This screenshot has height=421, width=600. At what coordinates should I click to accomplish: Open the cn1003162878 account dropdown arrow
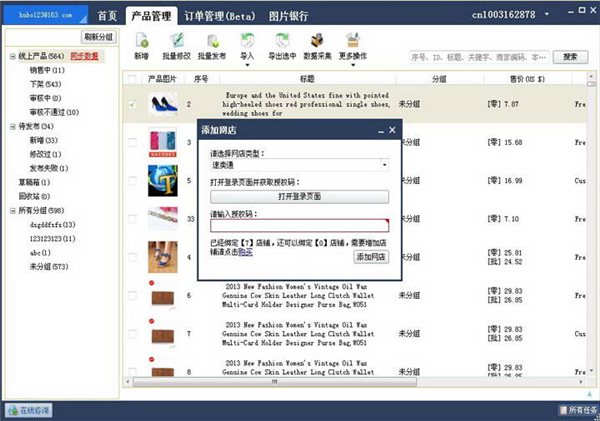click(547, 14)
